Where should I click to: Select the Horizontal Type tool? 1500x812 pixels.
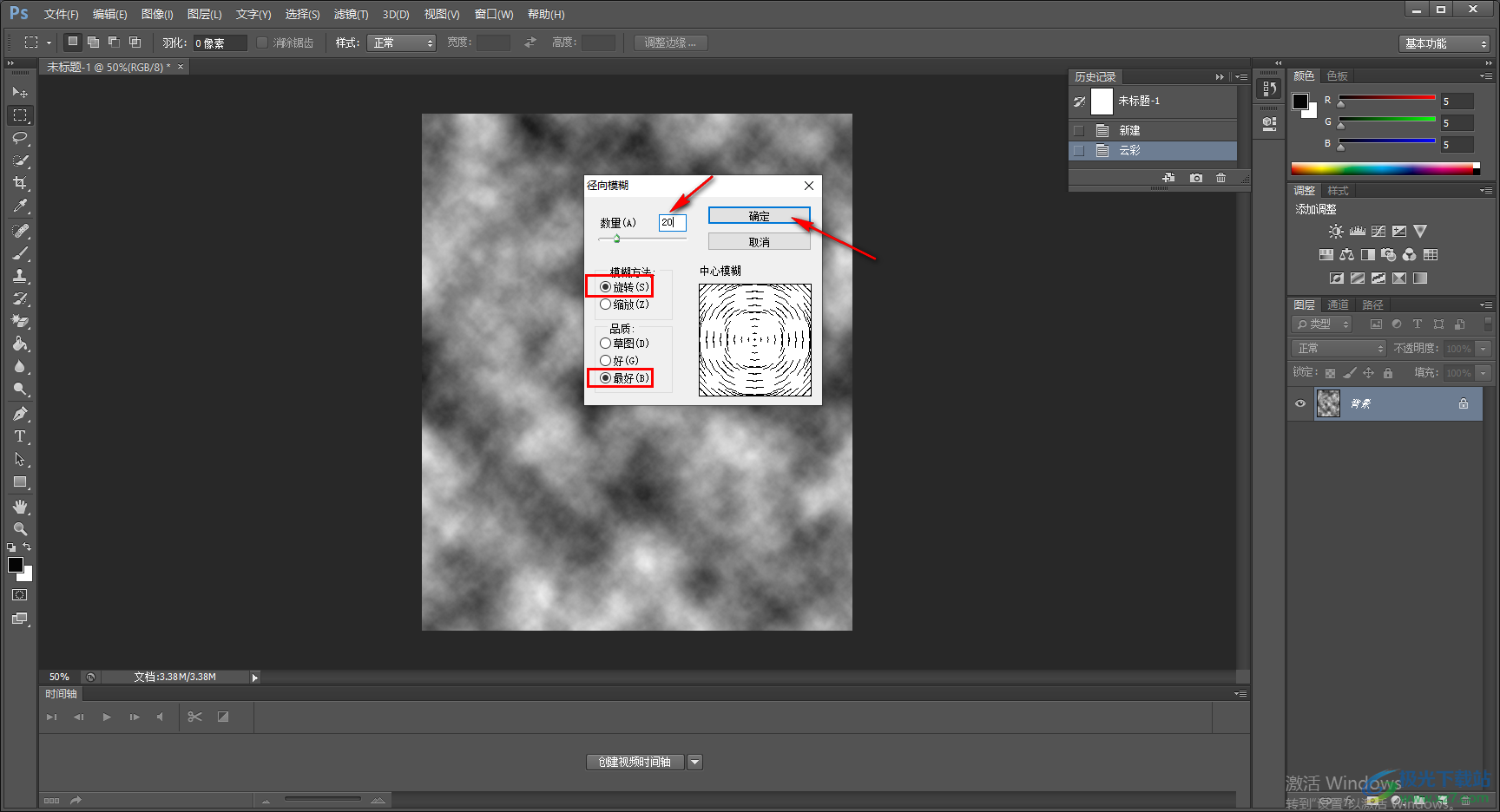(20, 436)
